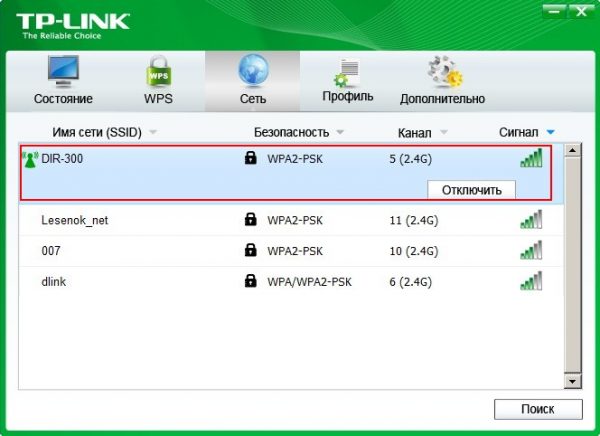Click the Поиск button
The width and height of the screenshot is (600, 436).
click(x=538, y=409)
